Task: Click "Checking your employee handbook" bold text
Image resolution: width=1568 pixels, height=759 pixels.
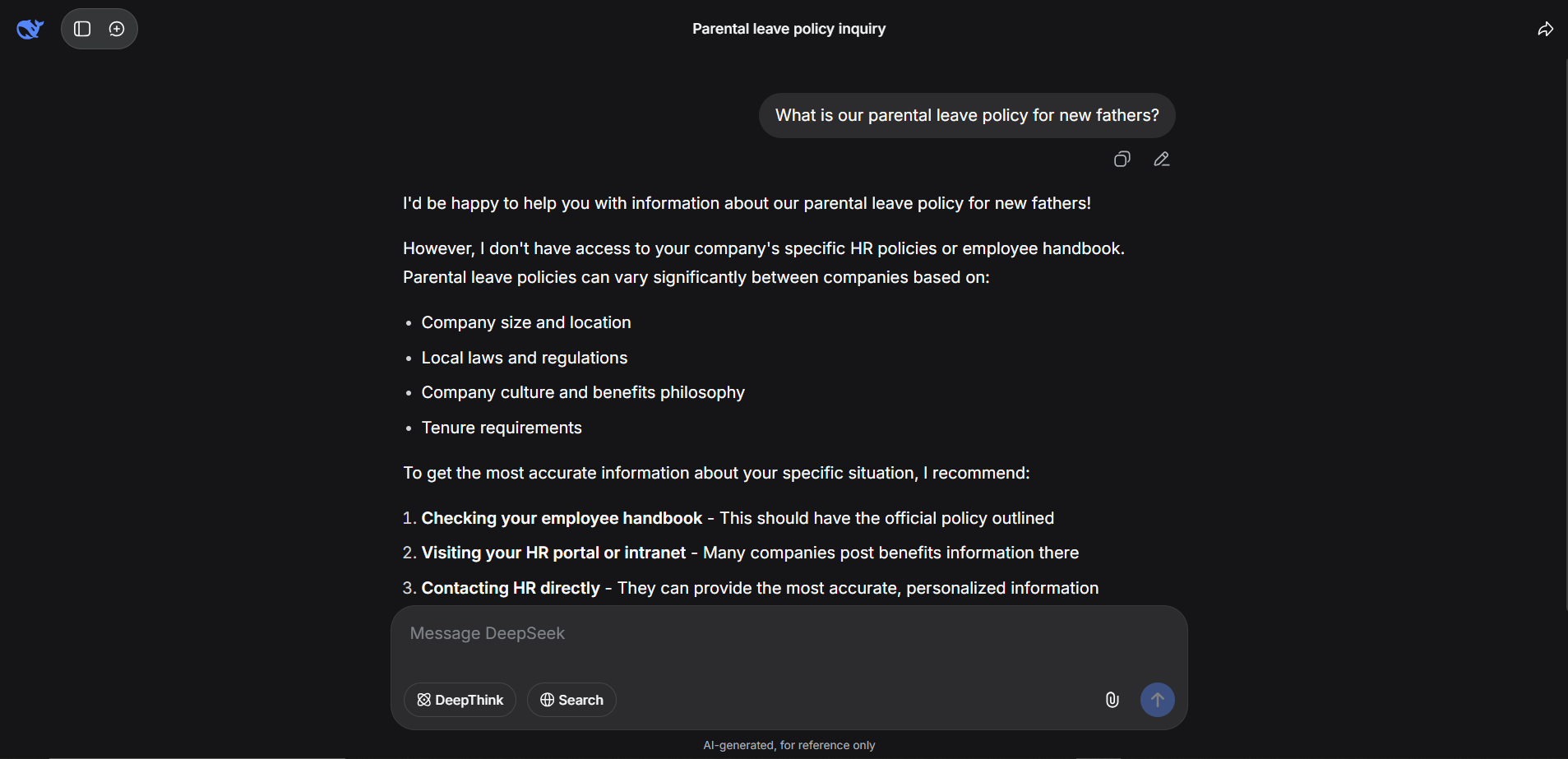Action: click(562, 518)
